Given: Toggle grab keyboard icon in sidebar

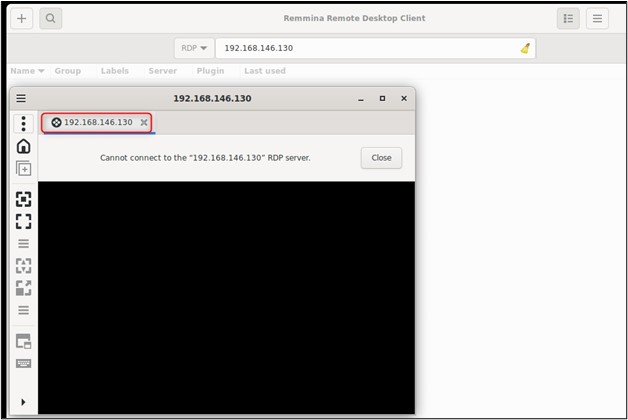Looking at the screenshot, I should point(24,363).
